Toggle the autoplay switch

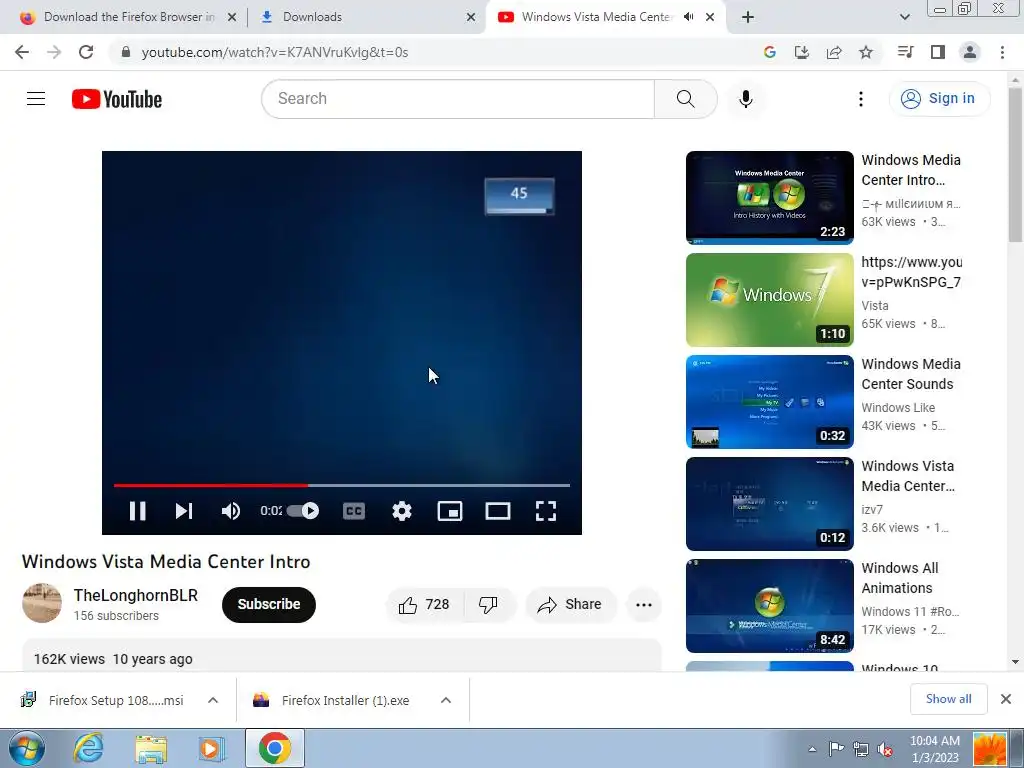point(303,511)
